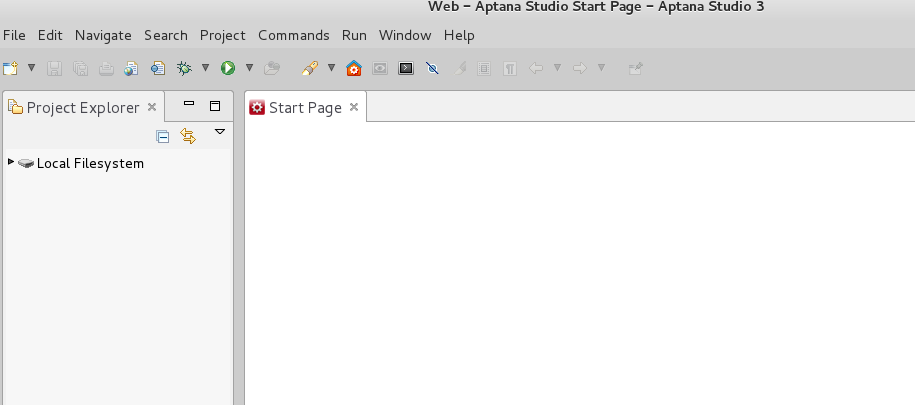The image size is (915, 405).
Task: Open the Aptana Start Page home icon
Action: (354, 68)
